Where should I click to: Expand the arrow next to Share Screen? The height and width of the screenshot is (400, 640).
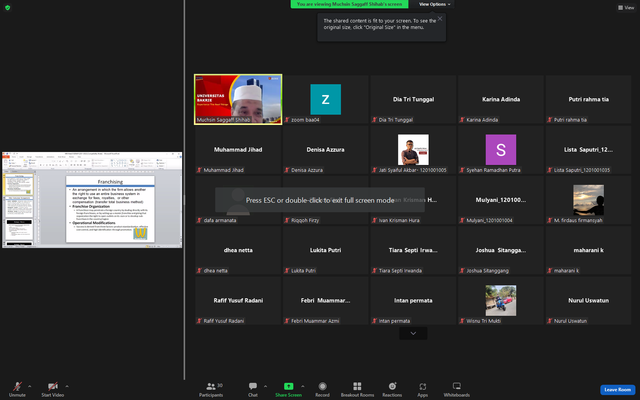[x=302, y=386]
